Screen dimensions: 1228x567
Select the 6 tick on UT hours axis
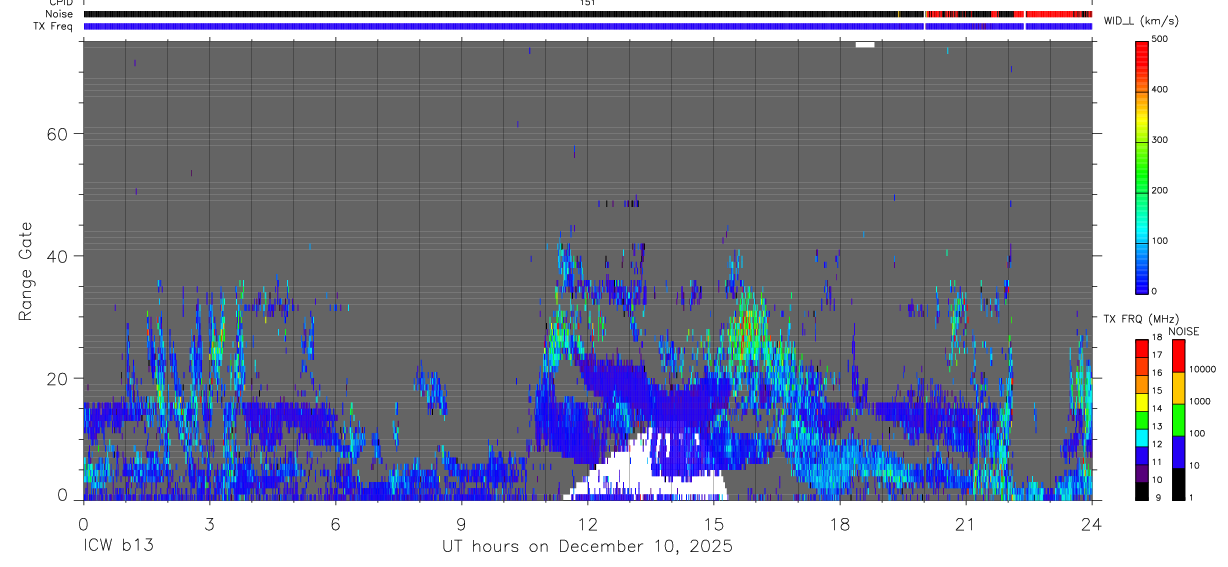point(335,523)
